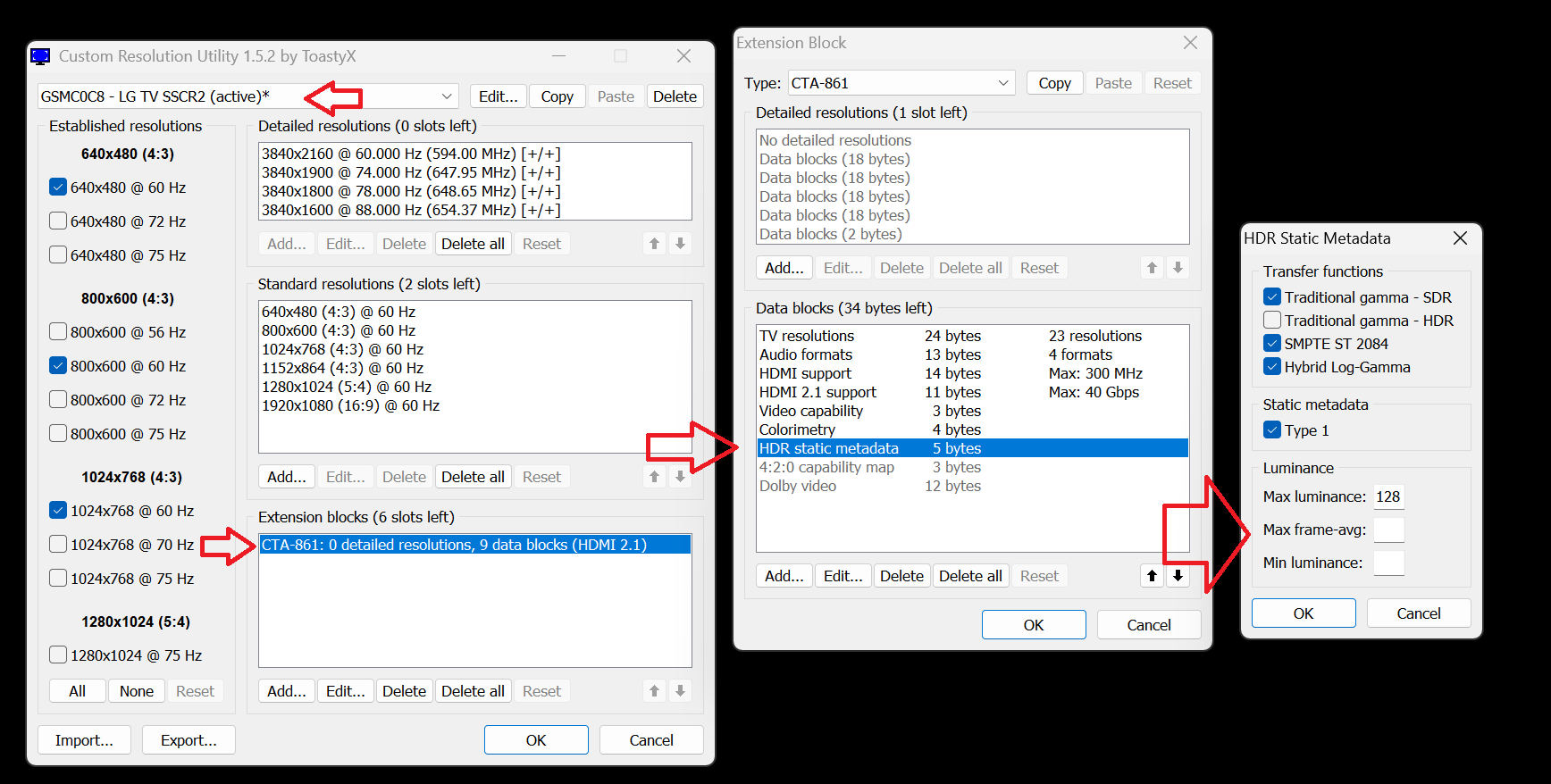Open the extension block Type CTA-861 dropdown
Image resolution: width=1551 pixels, height=784 pixels.
(x=901, y=83)
